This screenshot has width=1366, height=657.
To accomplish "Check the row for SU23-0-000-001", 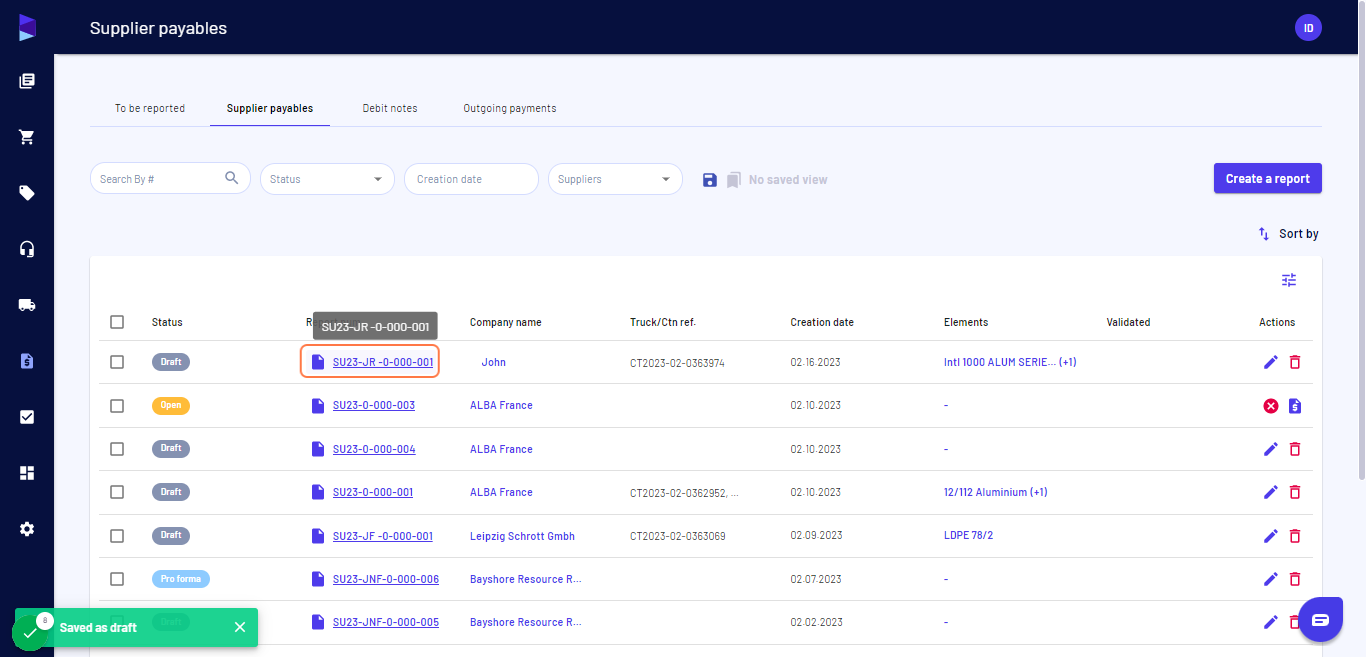I will click(x=117, y=492).
